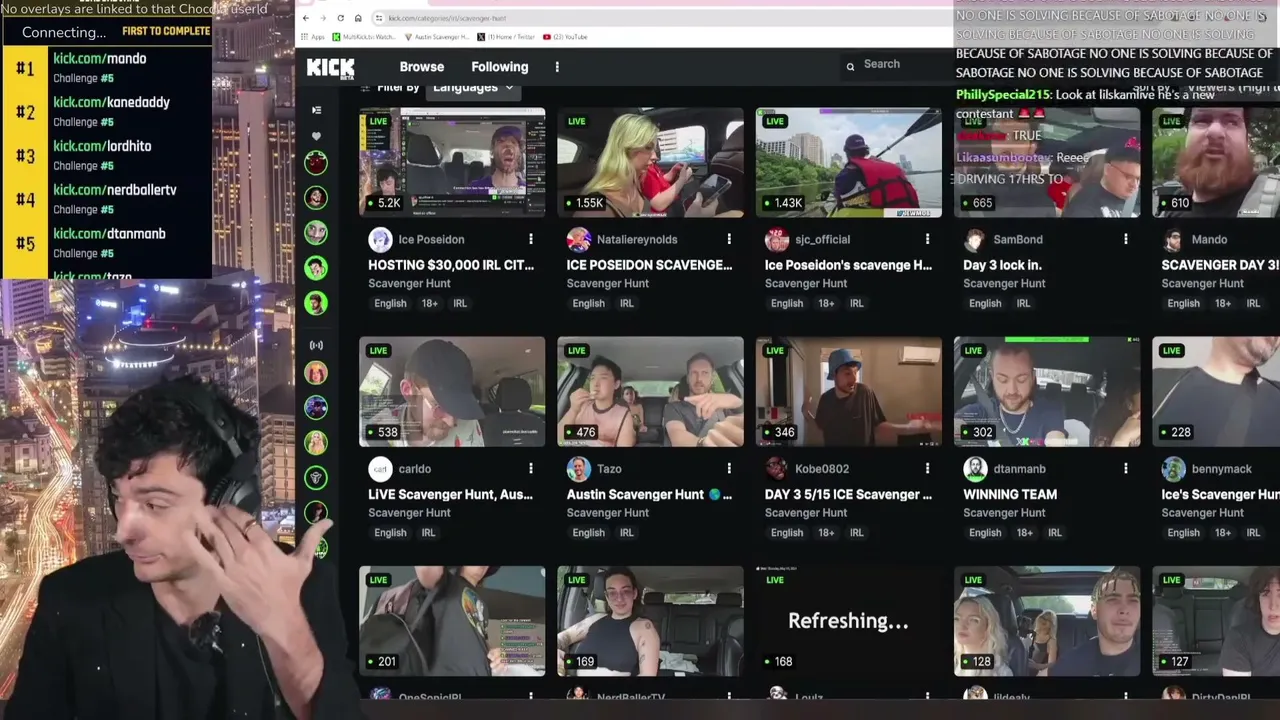The width and height of the screenshot is (1280, 720).
Task: Click Kobe0802 channel avatar
Action: 777,468
